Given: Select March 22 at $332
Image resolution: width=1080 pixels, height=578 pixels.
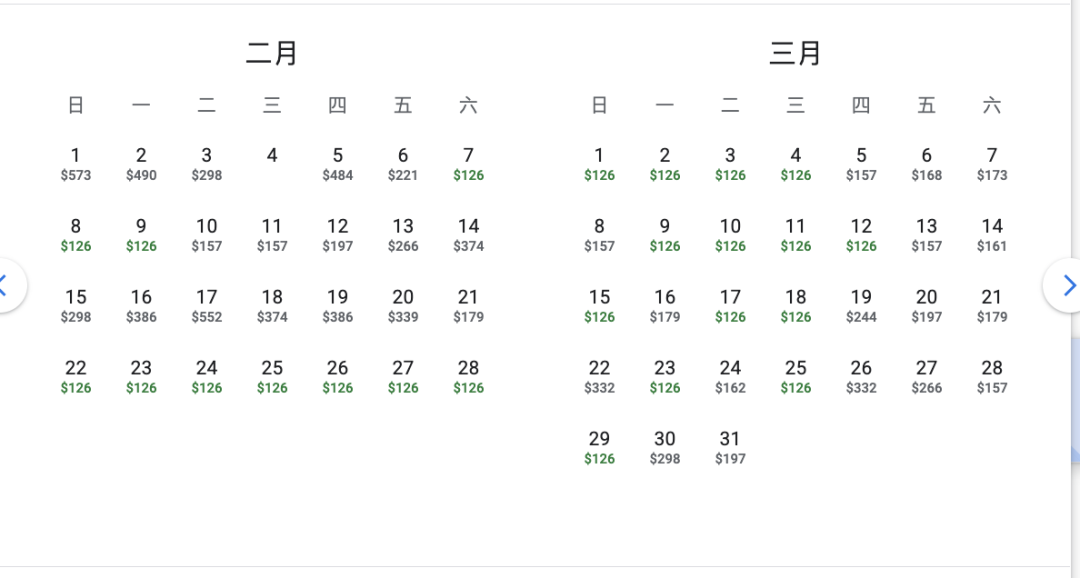Looking at the screenshot, I should (x=599, y=377).
